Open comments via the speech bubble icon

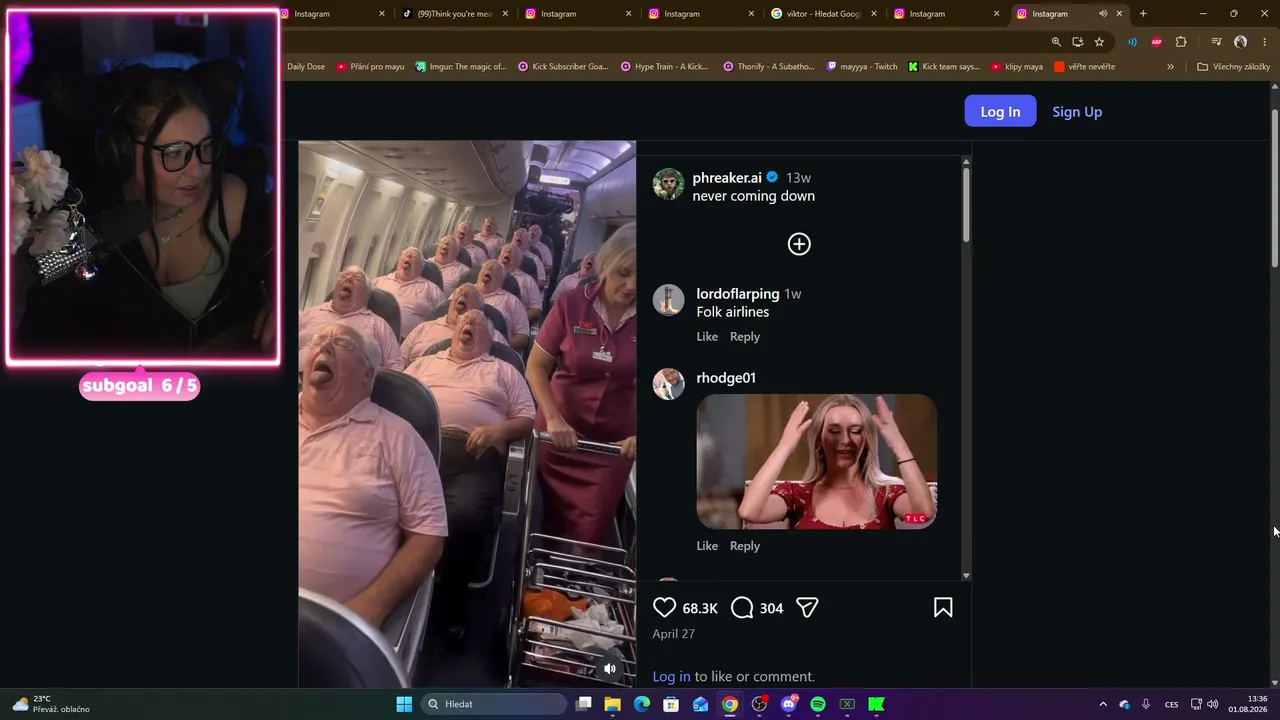coord(742,608)
